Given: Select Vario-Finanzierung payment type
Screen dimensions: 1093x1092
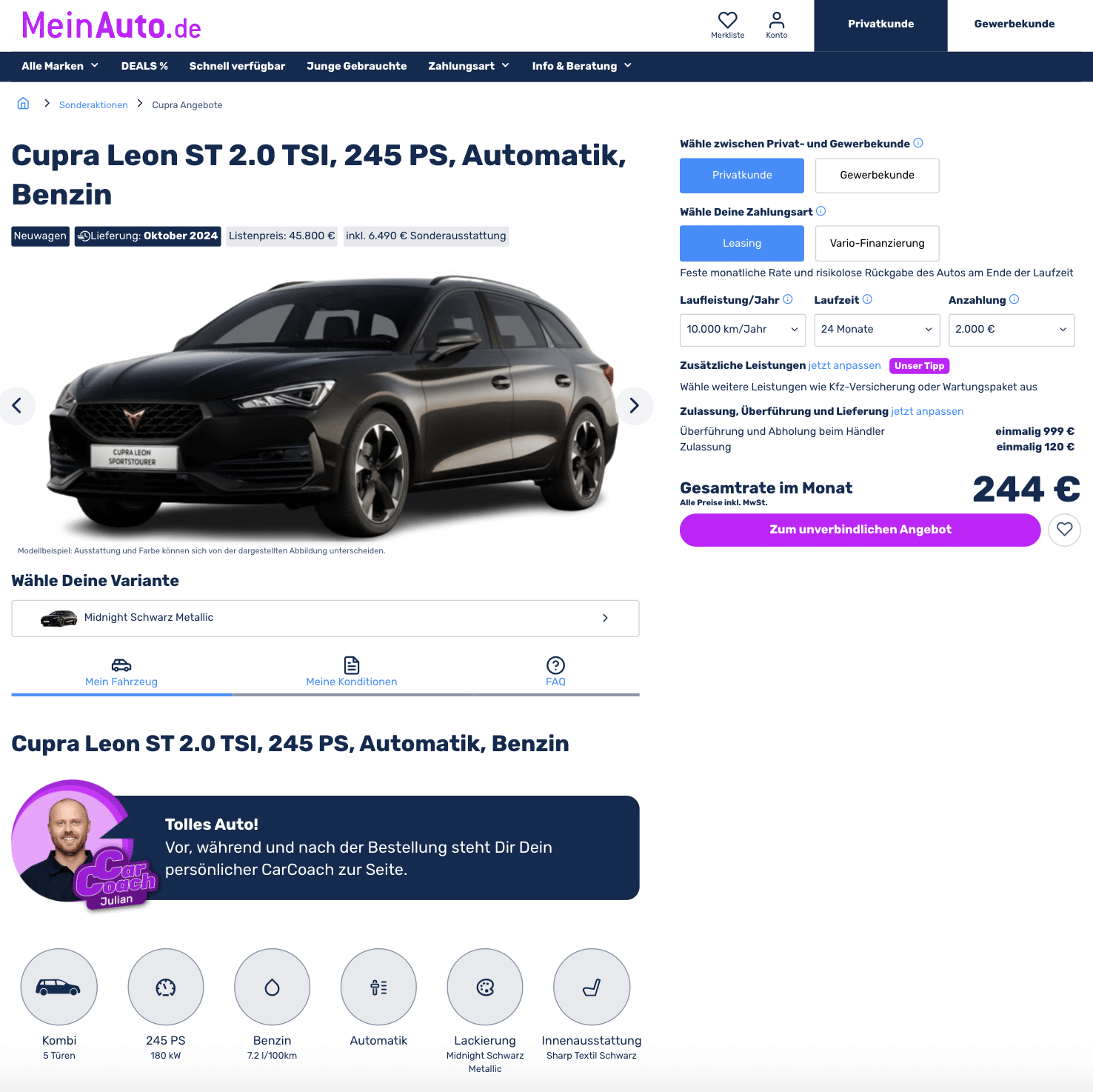Looking at the screenshot, I should click(877, 244).
